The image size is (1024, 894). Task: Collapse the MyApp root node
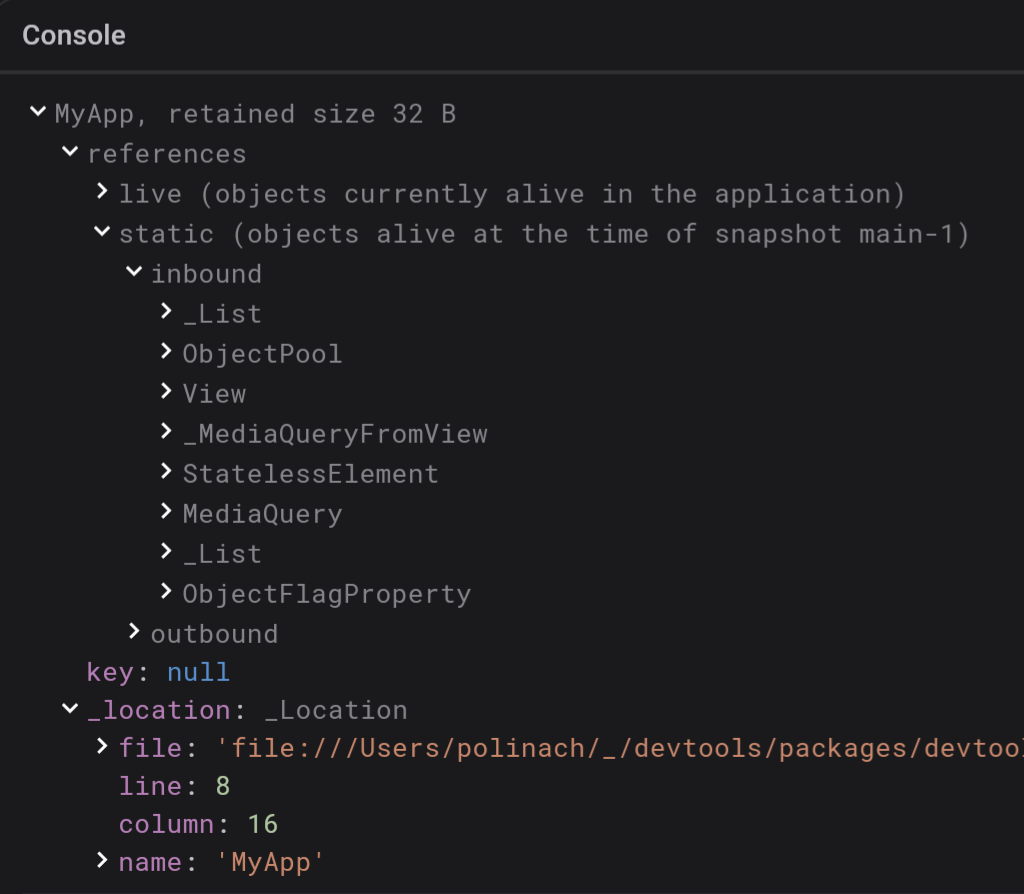37,113
